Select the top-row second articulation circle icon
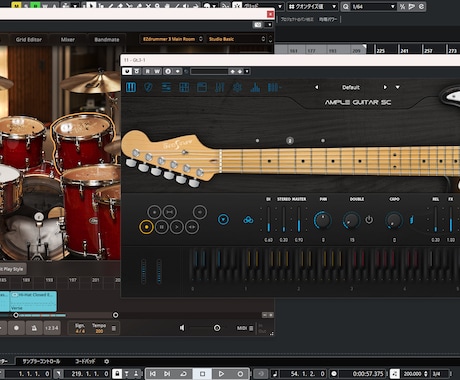 pyautogui.click(x=169, y=212)
